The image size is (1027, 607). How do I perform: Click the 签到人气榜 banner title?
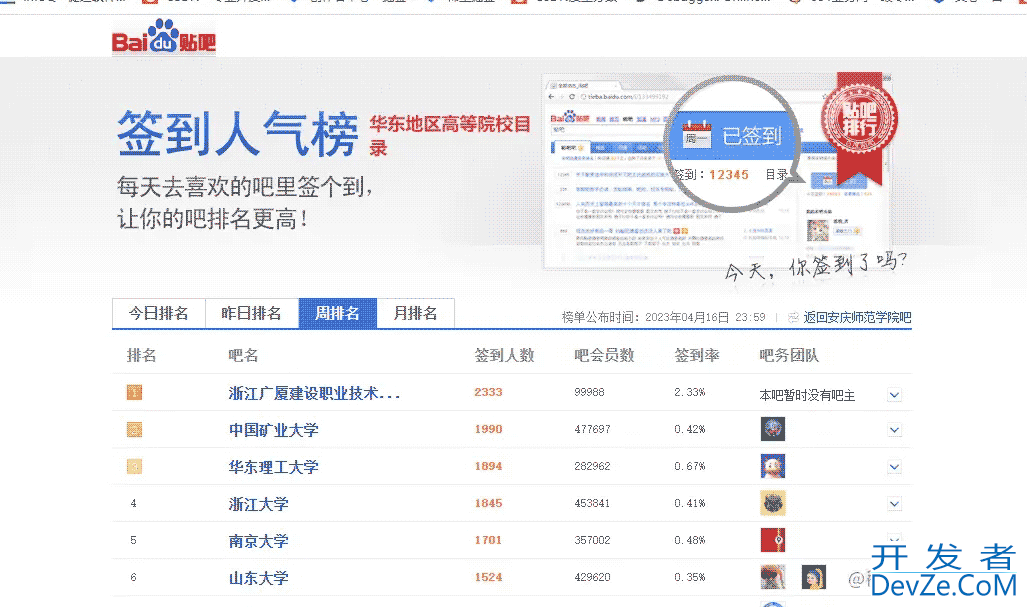[x=238, y=134]
